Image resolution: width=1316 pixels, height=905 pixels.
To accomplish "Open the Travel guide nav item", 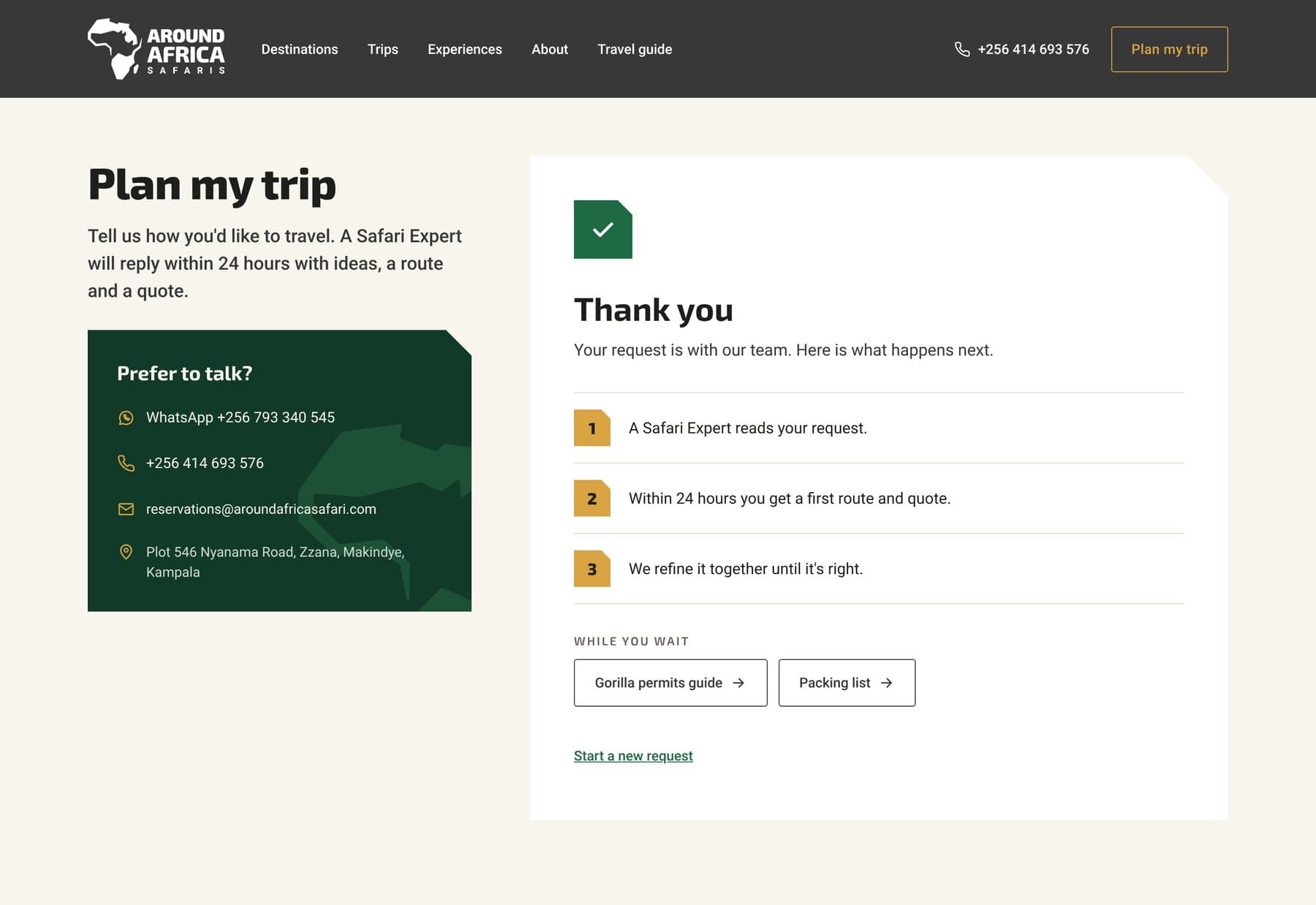I will (635, 49).
